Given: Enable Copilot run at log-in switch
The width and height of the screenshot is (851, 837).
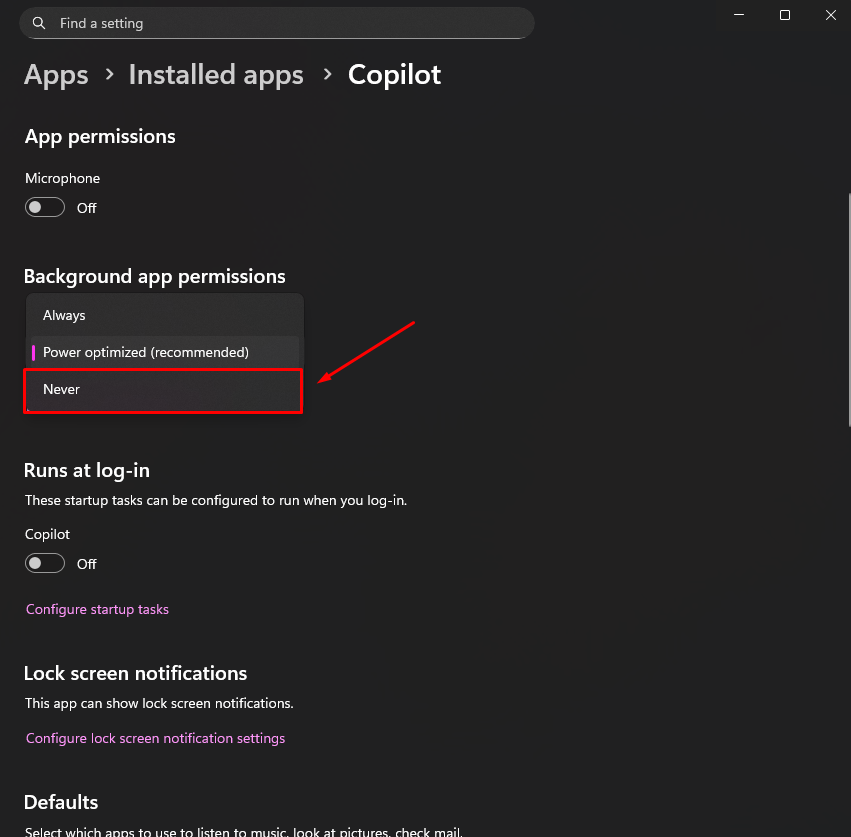Looking at the screenshot, I should pyautogui.click(x=45, y=563).
